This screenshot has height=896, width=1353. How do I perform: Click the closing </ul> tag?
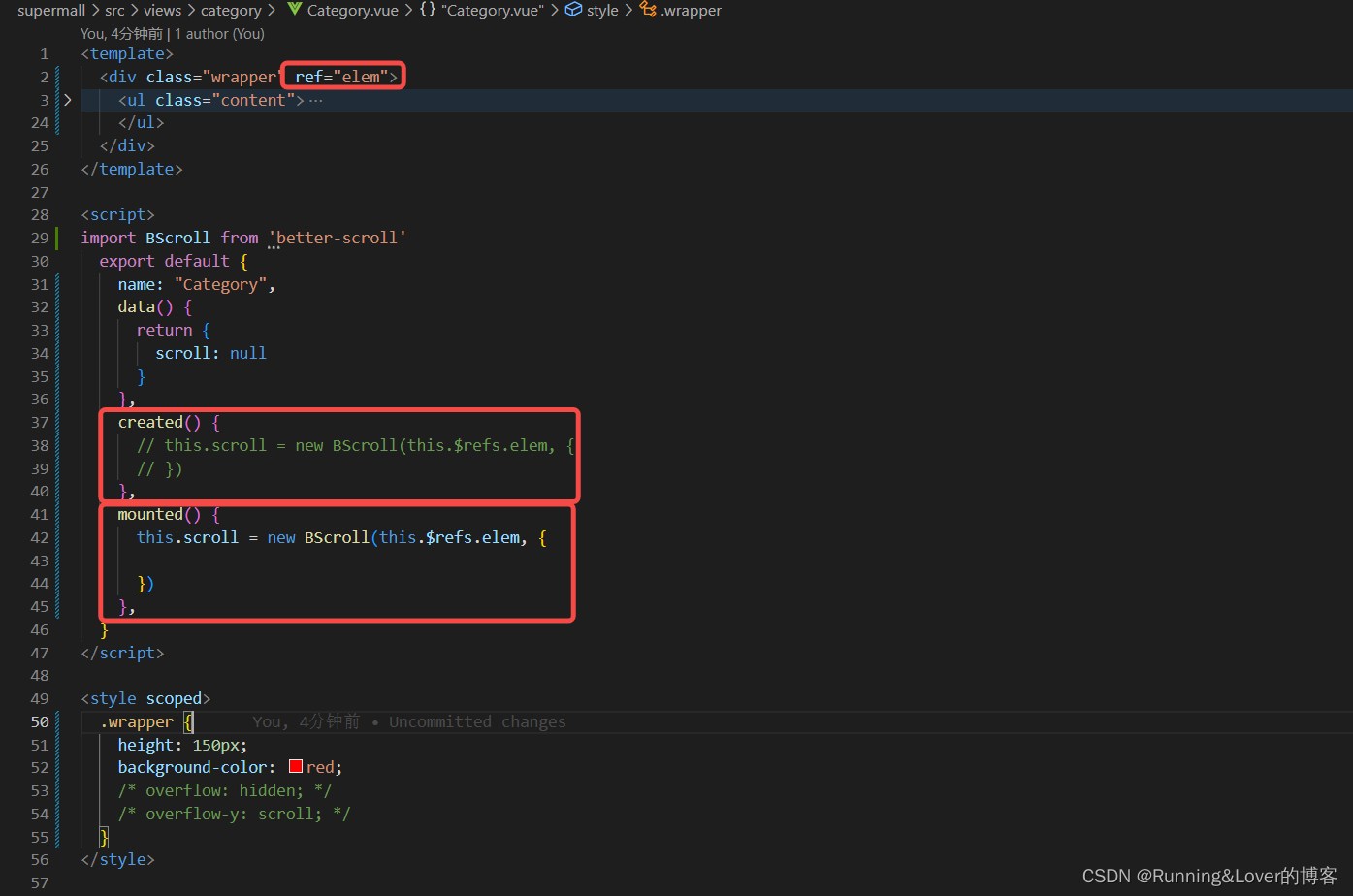point(141,122)
